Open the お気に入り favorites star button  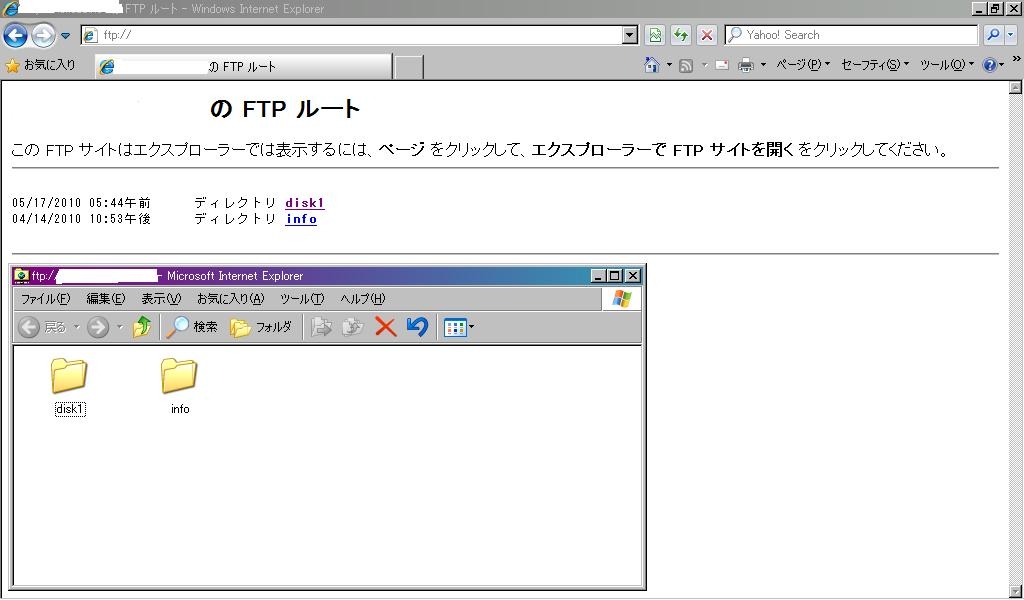tap(40, 65)
